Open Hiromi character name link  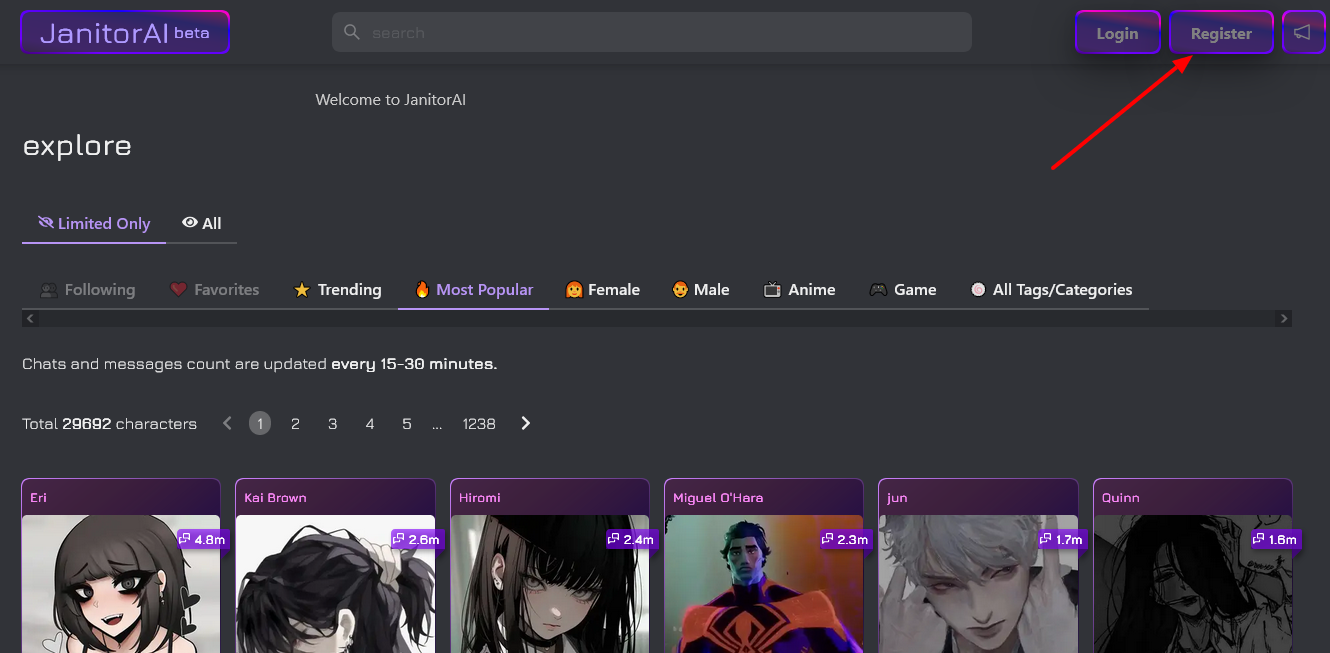(x=480, y=497)
